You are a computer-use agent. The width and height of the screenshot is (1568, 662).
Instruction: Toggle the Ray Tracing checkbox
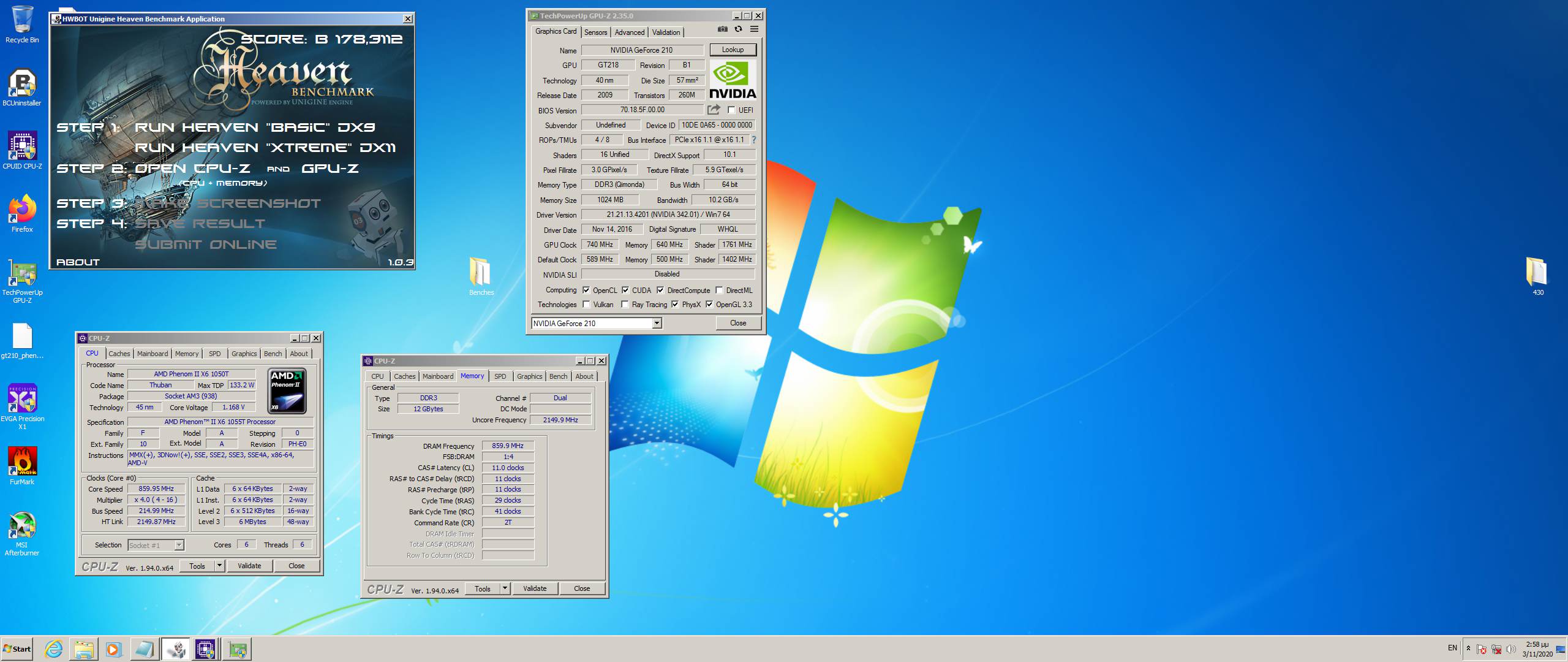coord(625,305)
